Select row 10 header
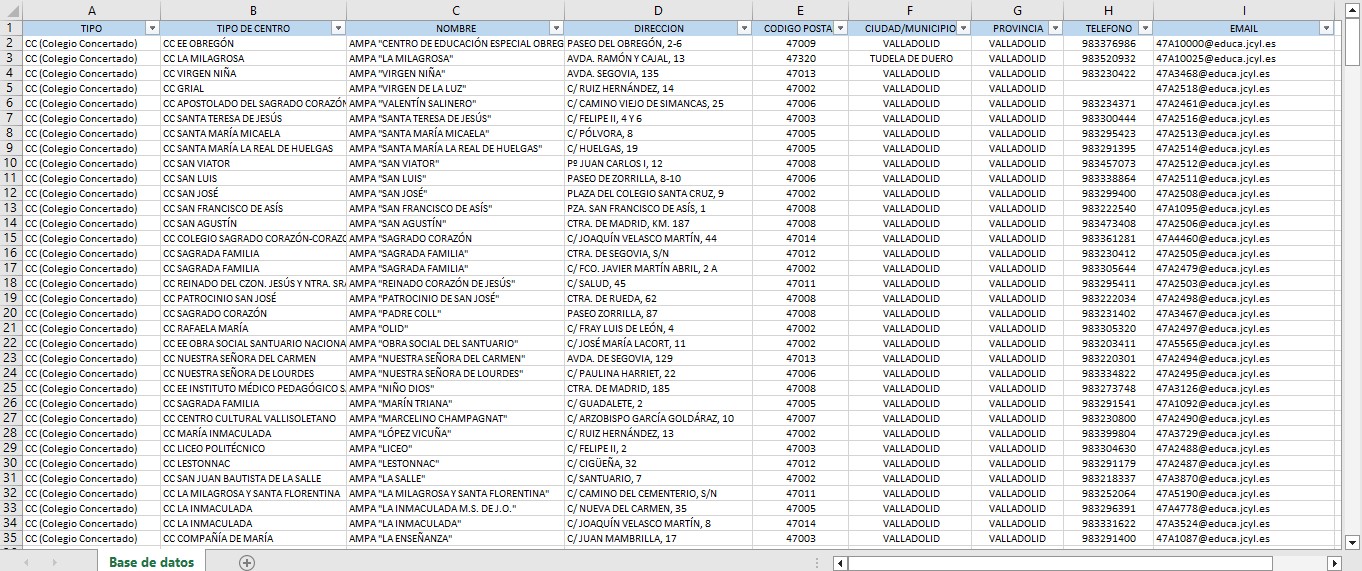 click(x=10, y=164)
